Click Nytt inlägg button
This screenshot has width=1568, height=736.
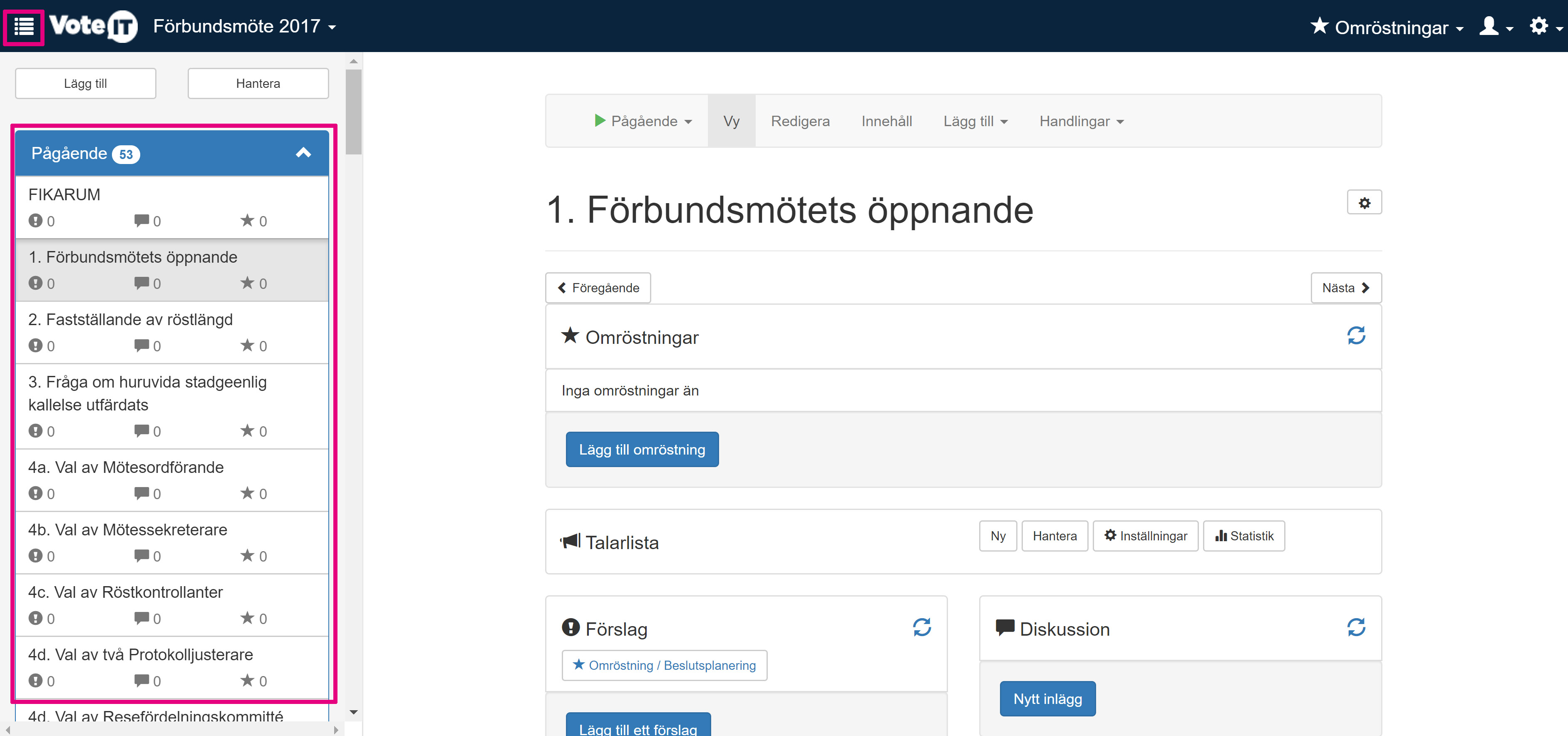pos(1047,699)
